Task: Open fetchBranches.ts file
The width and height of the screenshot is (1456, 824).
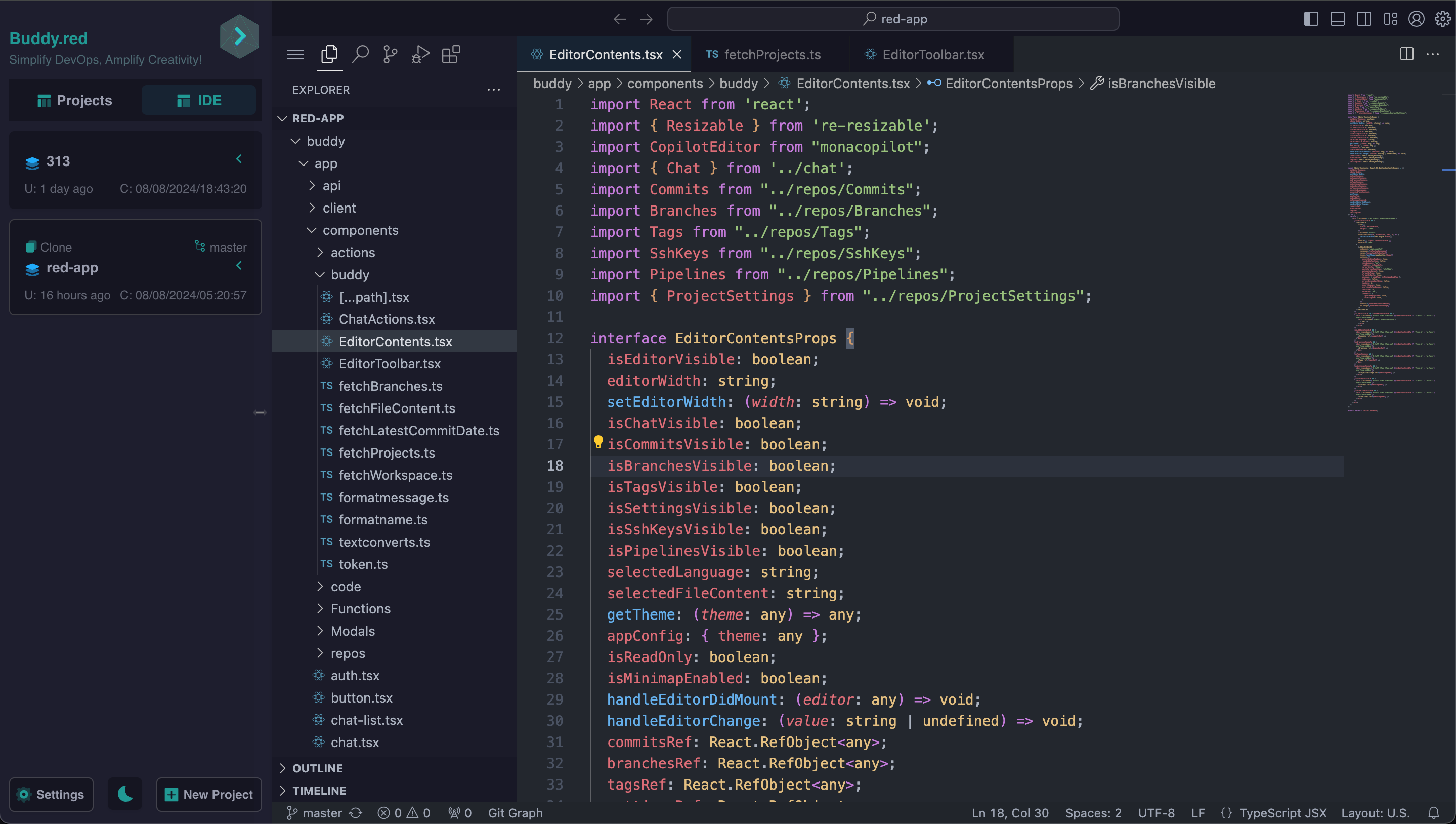Action: tap(390, 386)
